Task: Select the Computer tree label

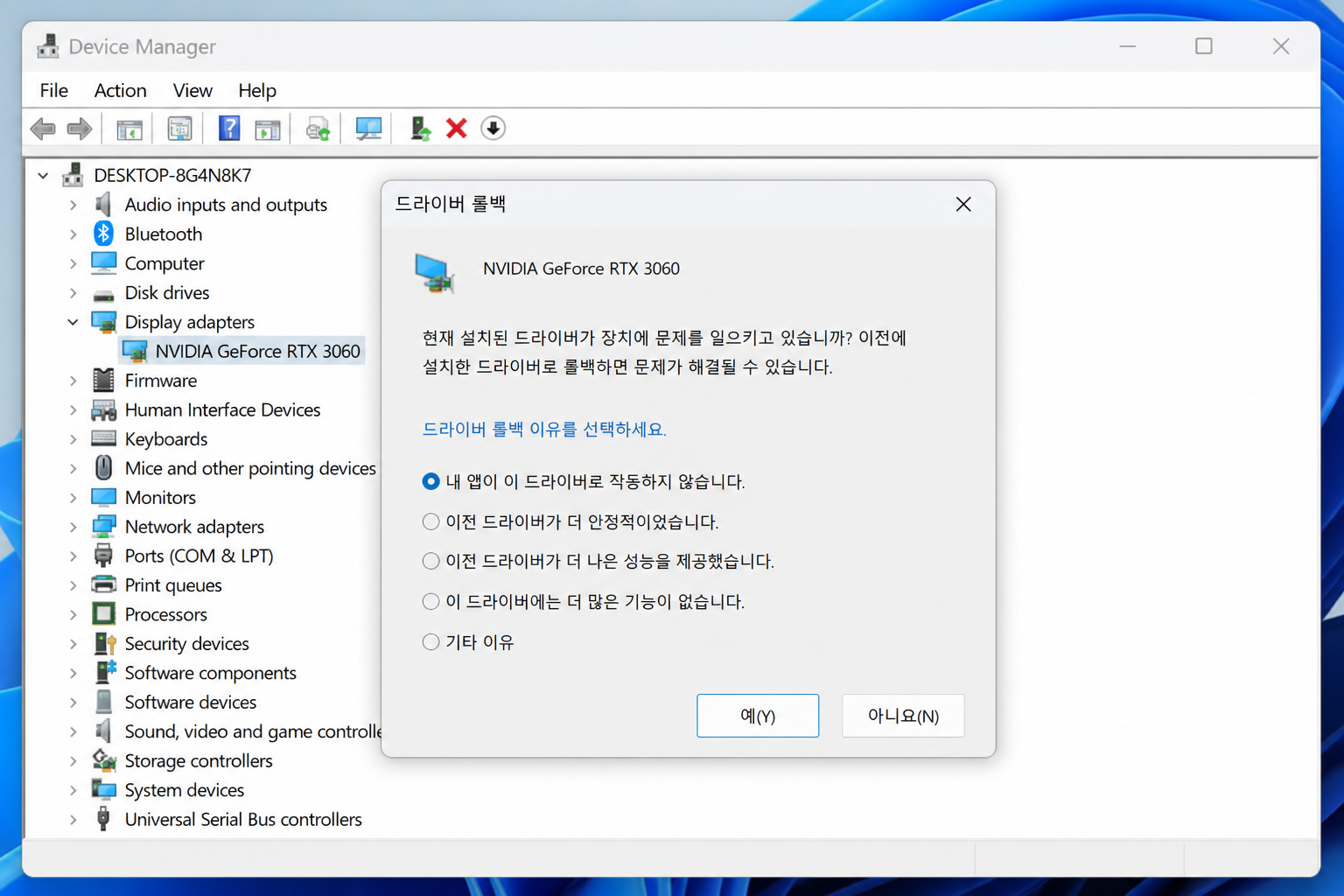Action: [x=164, y=263]
